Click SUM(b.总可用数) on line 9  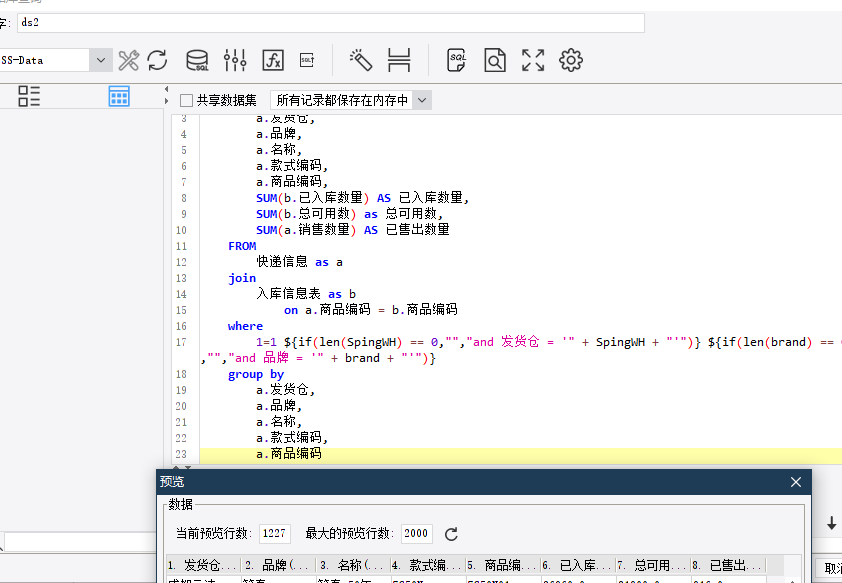point(306,214)
